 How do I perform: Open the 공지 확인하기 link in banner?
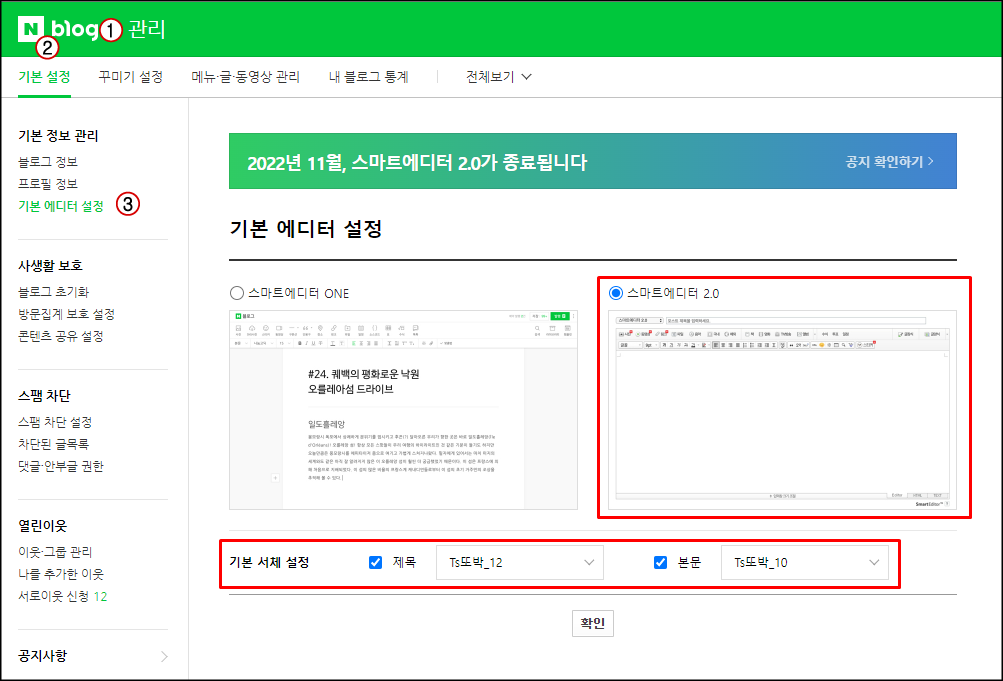point(889,162)
